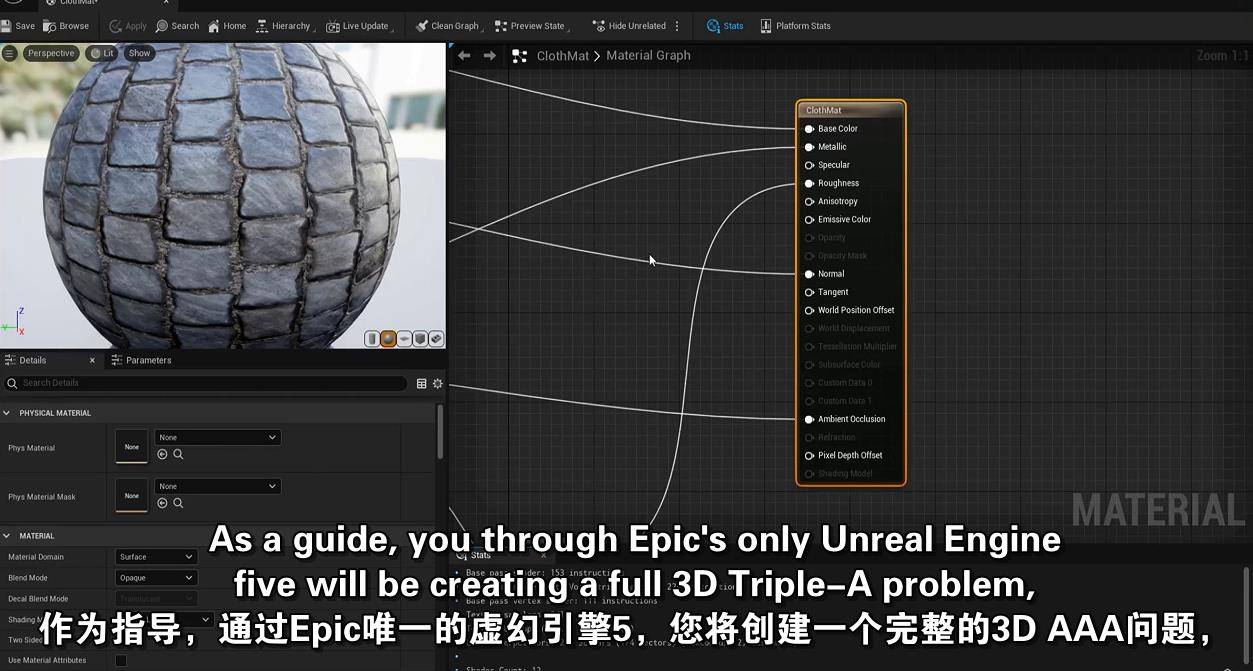The height and width of the screenshot is (671, 1253).
Task: Go Home to the main material node
Action: [x=227, y=26]
